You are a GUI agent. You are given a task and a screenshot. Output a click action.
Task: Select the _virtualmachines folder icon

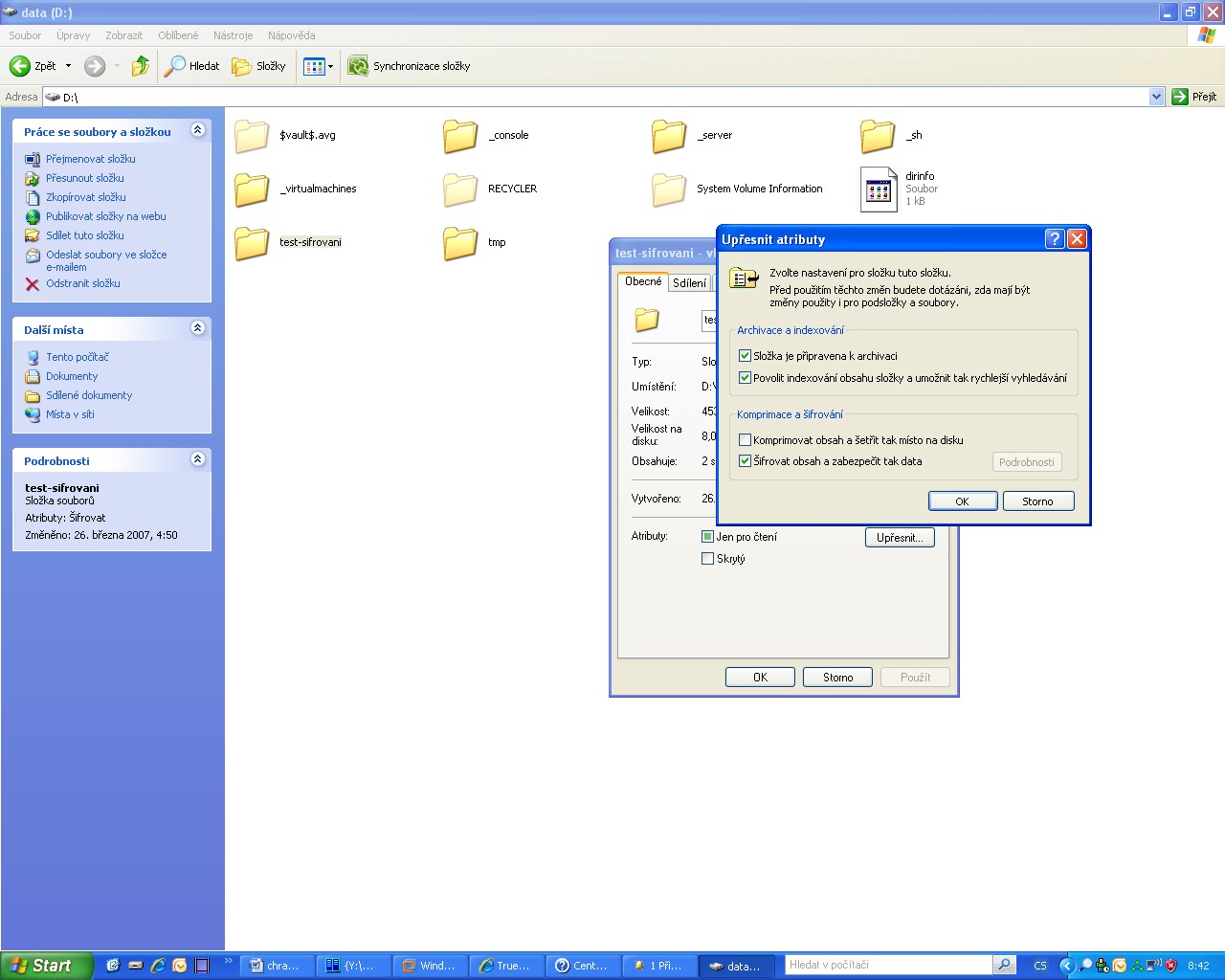point(252,189)
